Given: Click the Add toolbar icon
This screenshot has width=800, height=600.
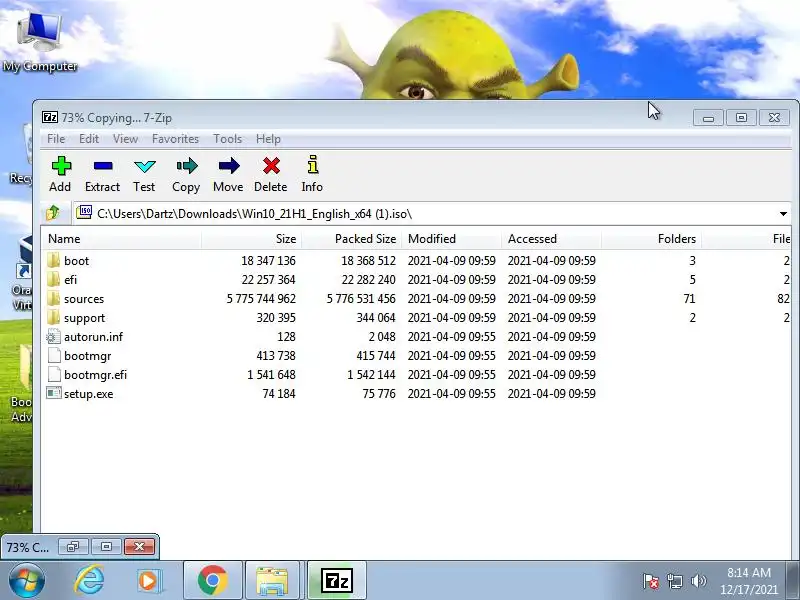Looking at the screenshot, I should click(61, 166).
